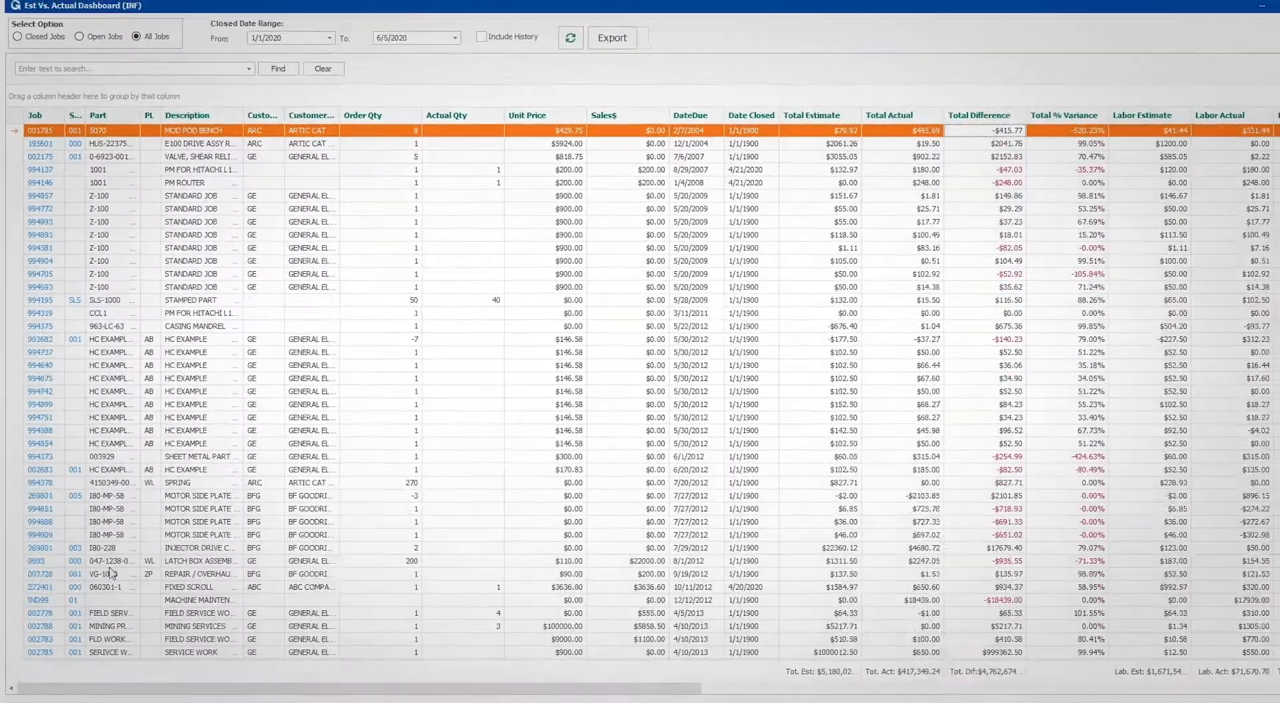
Task: Expand the search text history dropdown arrow
Action: coord(249,69)
